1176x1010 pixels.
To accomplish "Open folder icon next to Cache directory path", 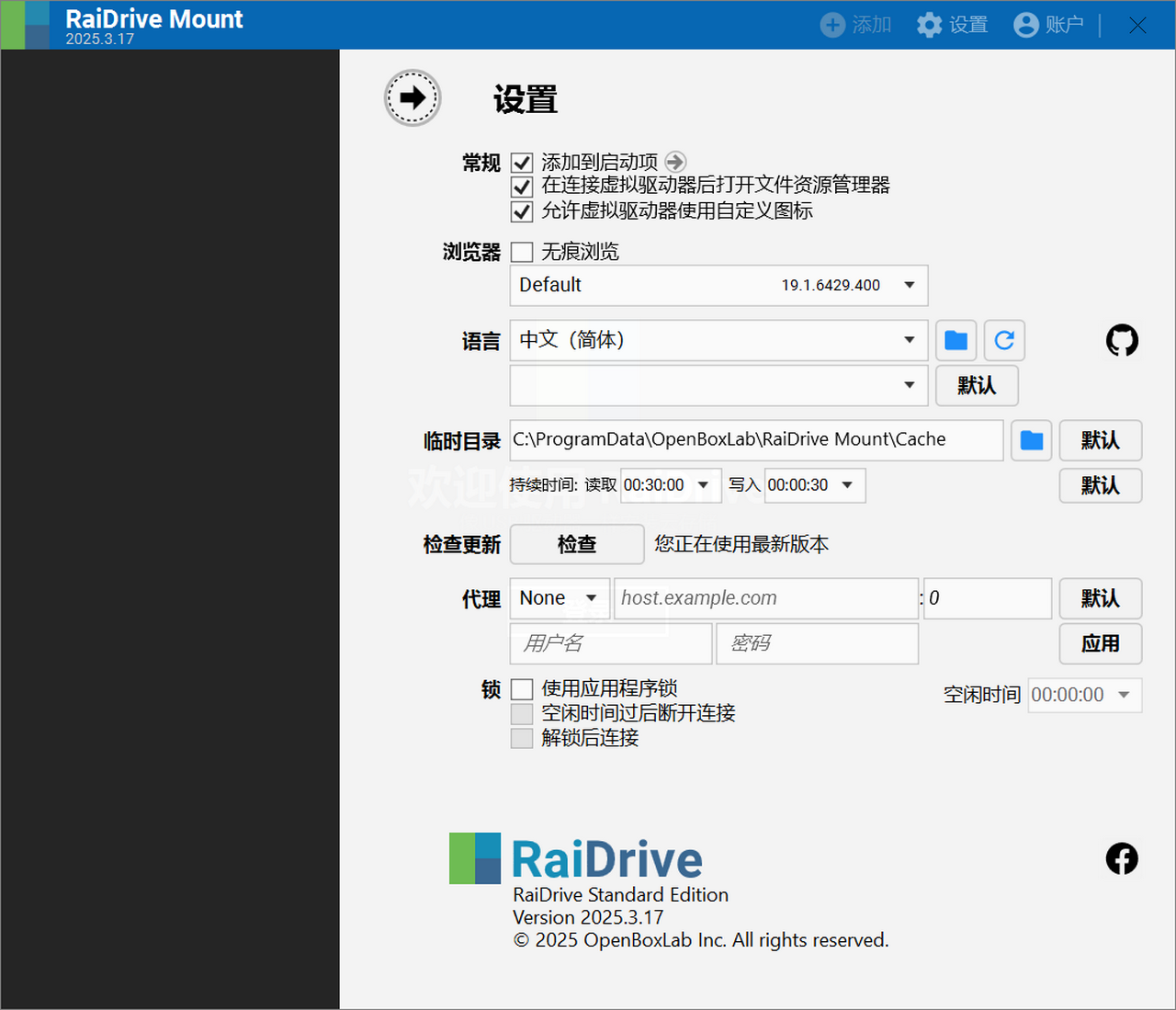I will point(1031,440).
